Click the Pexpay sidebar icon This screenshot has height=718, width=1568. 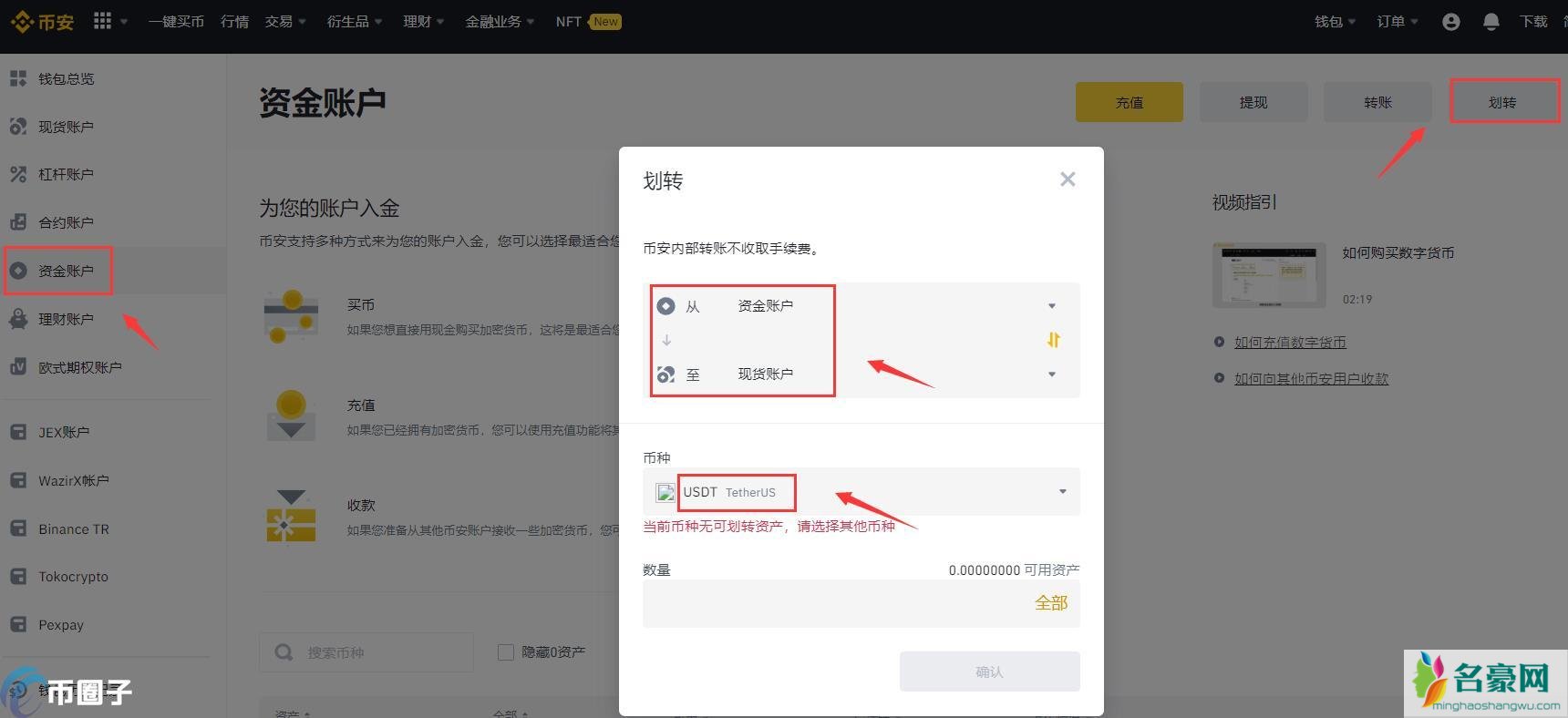click(18, 624)
